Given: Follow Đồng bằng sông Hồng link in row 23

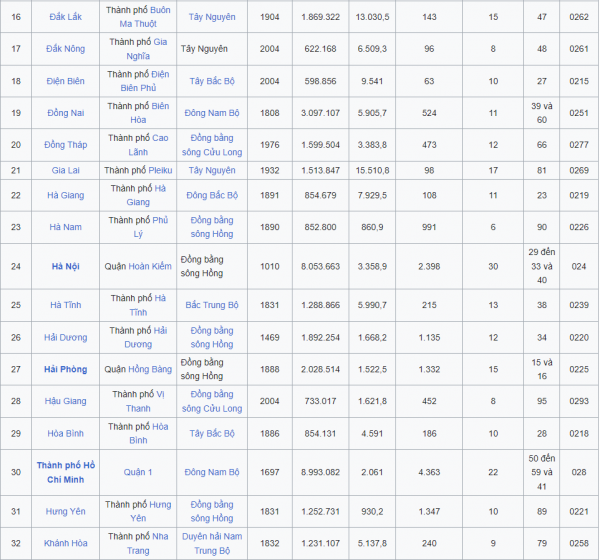Looking at the screenshot, I should tap(212, 227).
